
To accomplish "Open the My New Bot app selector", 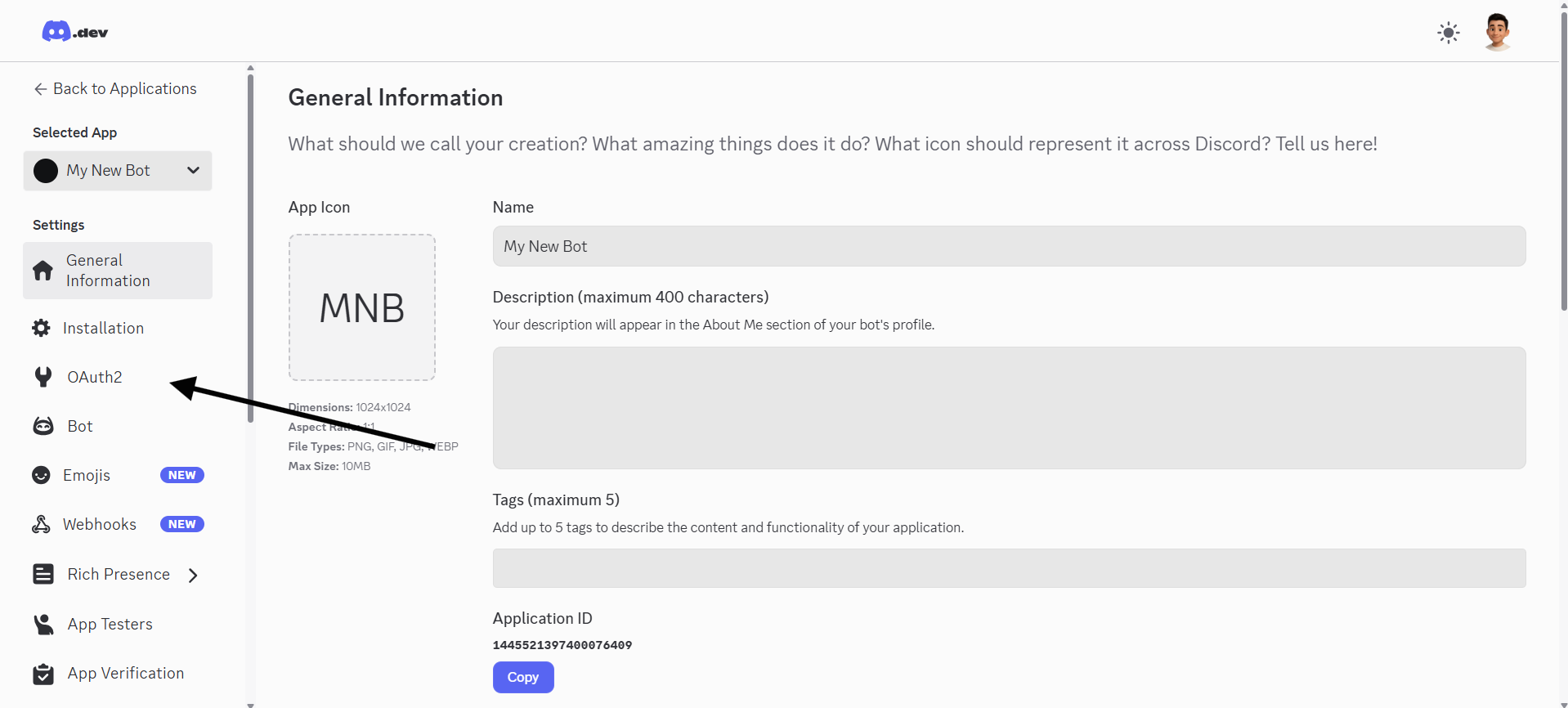I will tap(118, 170).
